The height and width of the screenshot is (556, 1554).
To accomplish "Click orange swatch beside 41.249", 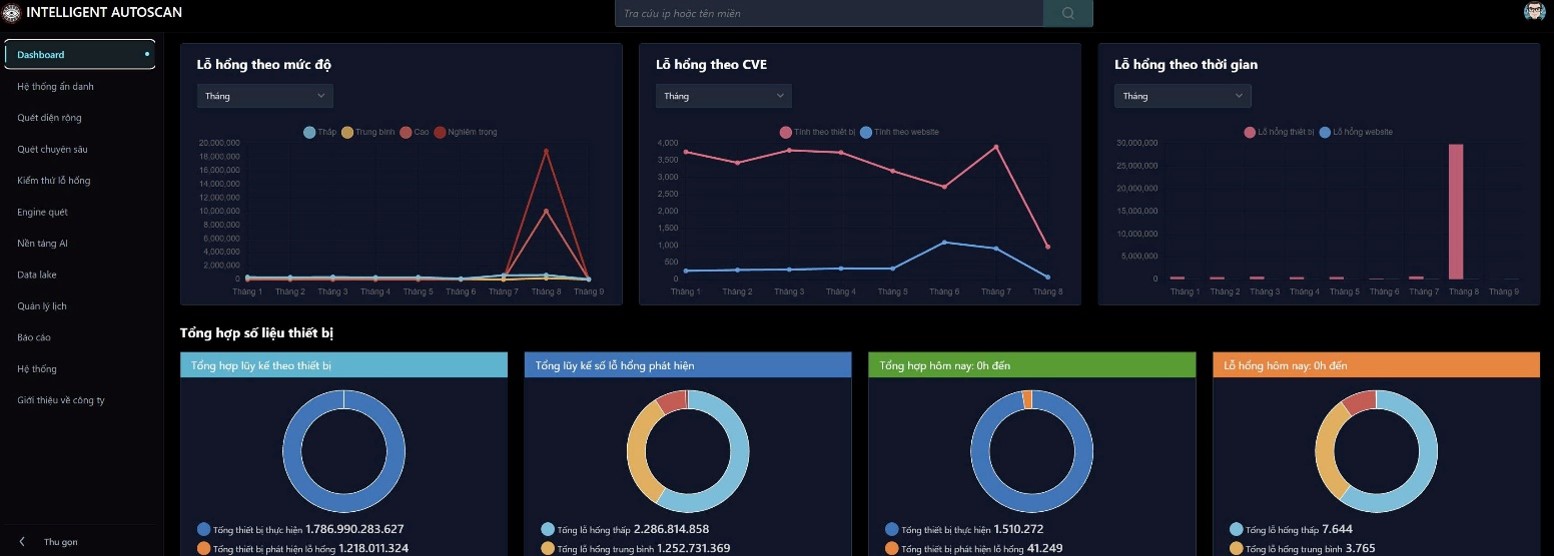I will (892, 548).
